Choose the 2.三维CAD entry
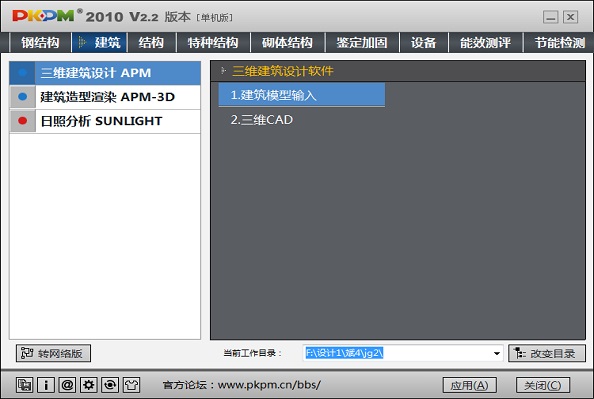The width and height of the screenshot is (594, 399). pos(262,120)
